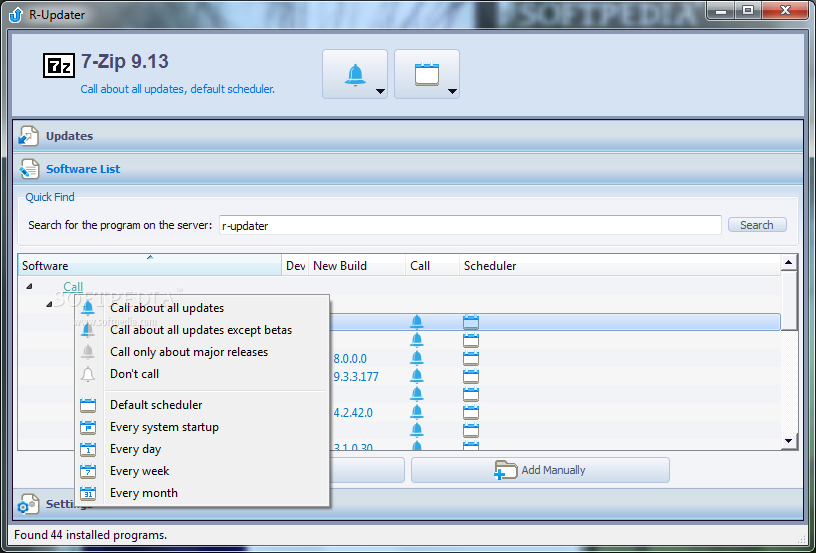Click the 'Found 44 installed programs' status text
Viewport: 816px width, 553px height.
point(91,535)
